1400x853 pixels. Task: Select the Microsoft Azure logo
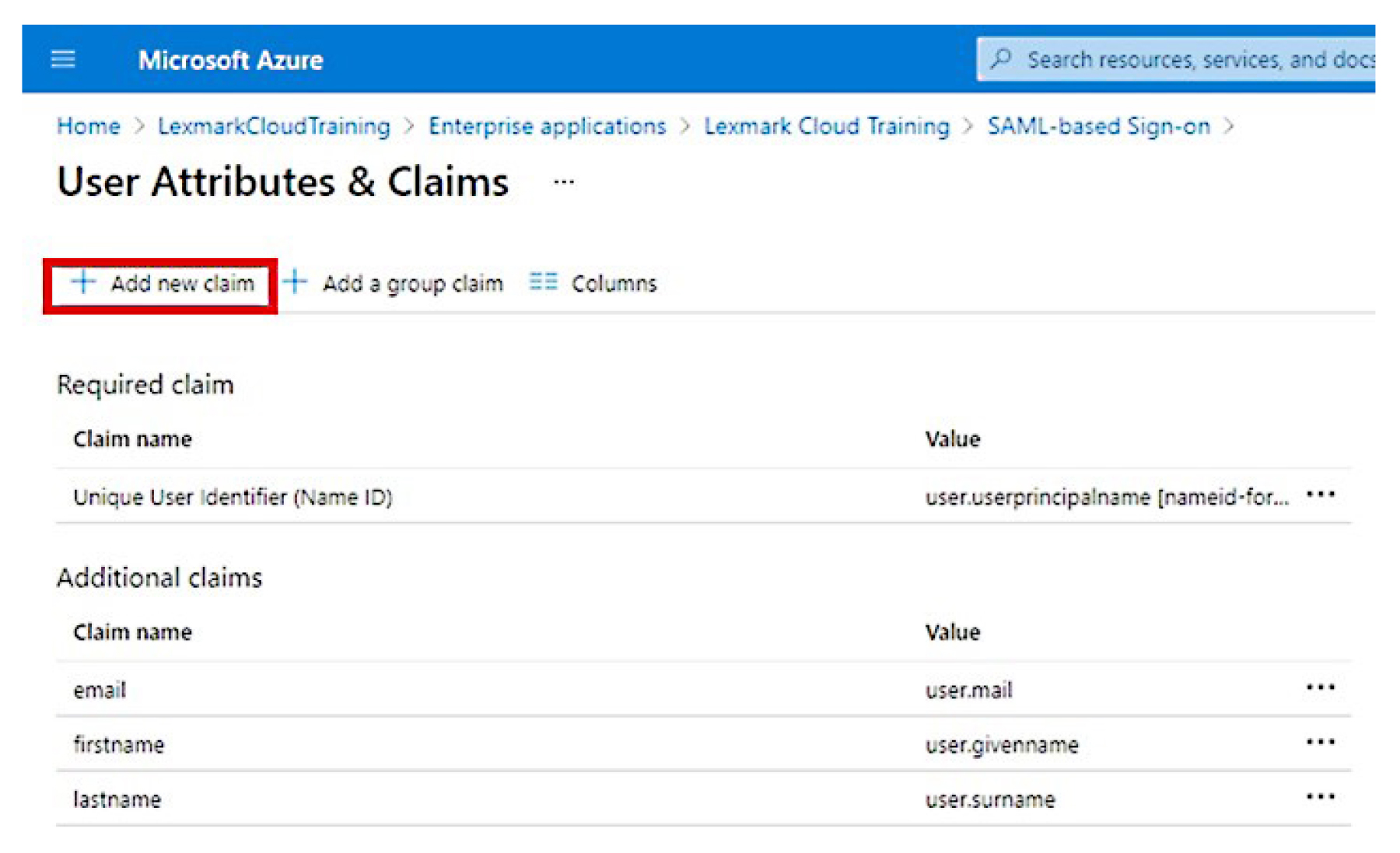click(231, 60)
